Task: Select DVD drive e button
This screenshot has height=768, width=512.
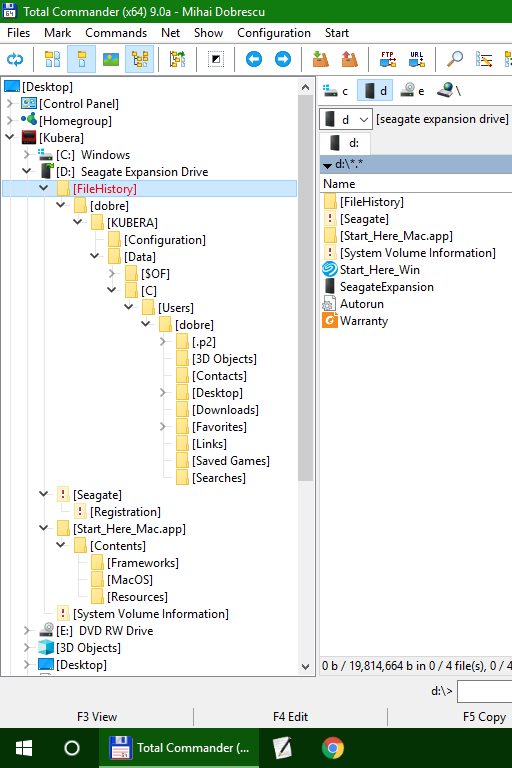Action: 412,91
